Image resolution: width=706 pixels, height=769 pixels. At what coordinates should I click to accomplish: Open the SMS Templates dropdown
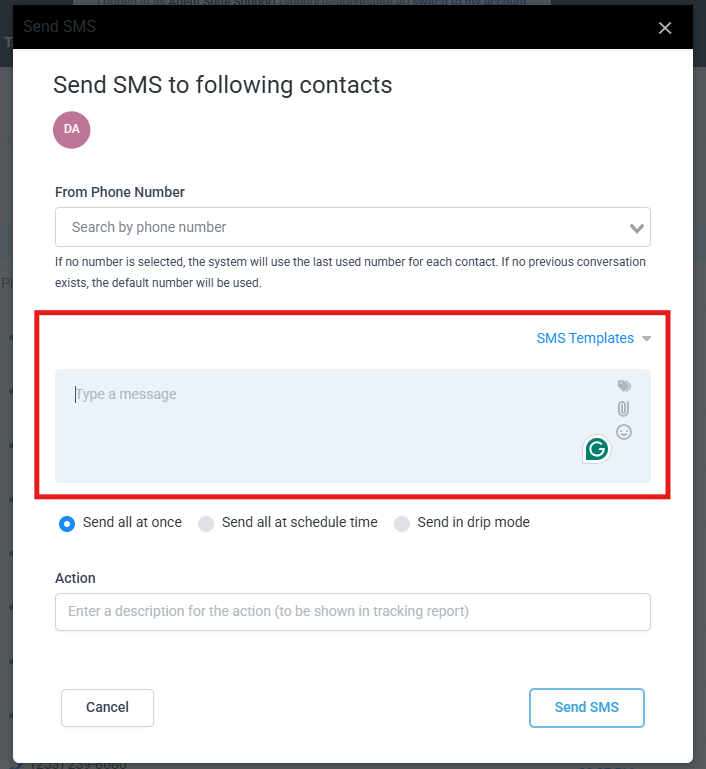(x=585, y=338)
